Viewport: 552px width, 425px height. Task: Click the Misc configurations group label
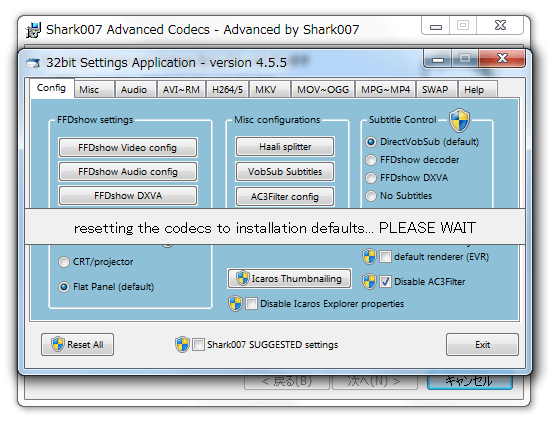tap(277, 120)
